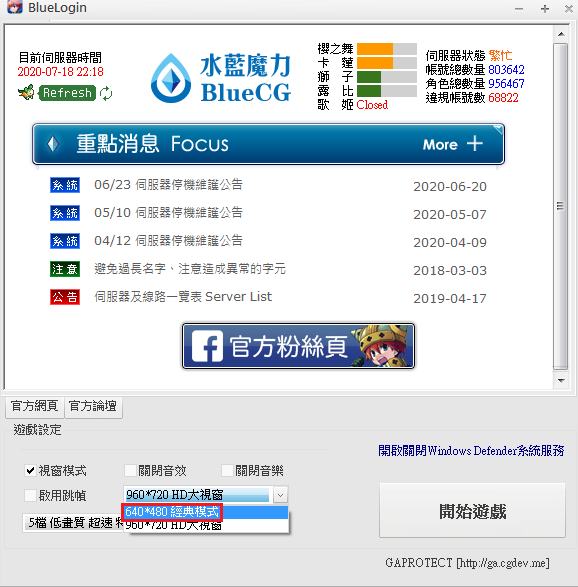Click the 開始遊戲 start game button
Screen dimensions: 578x587
[x=472, y=511]
